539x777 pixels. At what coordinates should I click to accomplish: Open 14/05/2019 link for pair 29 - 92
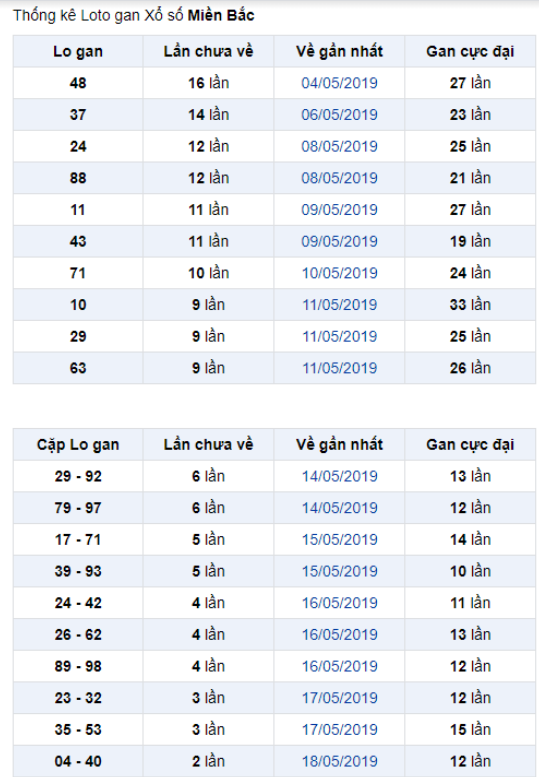(x=339, y=476)
